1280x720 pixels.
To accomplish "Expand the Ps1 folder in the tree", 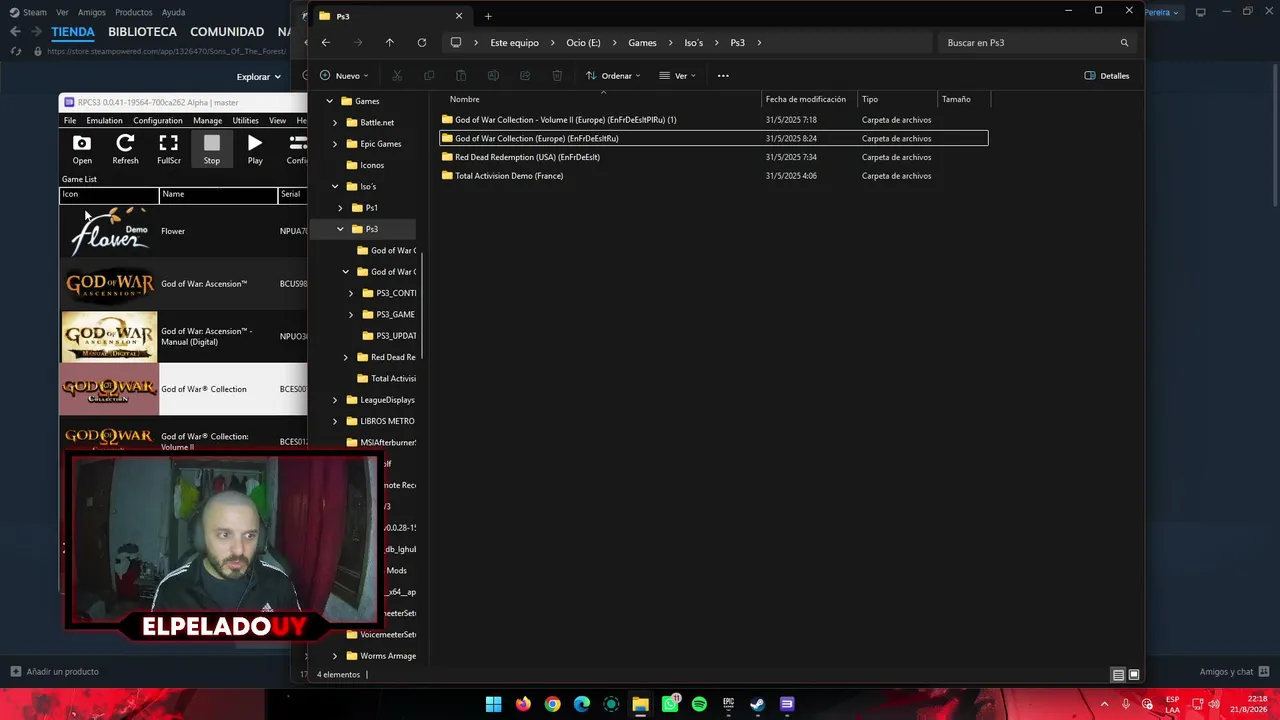I will click(340, 208).
